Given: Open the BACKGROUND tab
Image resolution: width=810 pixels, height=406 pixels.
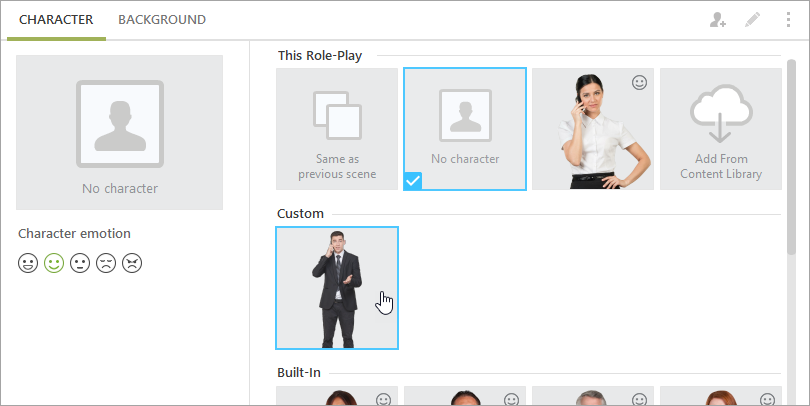Looking at the screenshot, I should pyautogui.click(x=162, y=20).
